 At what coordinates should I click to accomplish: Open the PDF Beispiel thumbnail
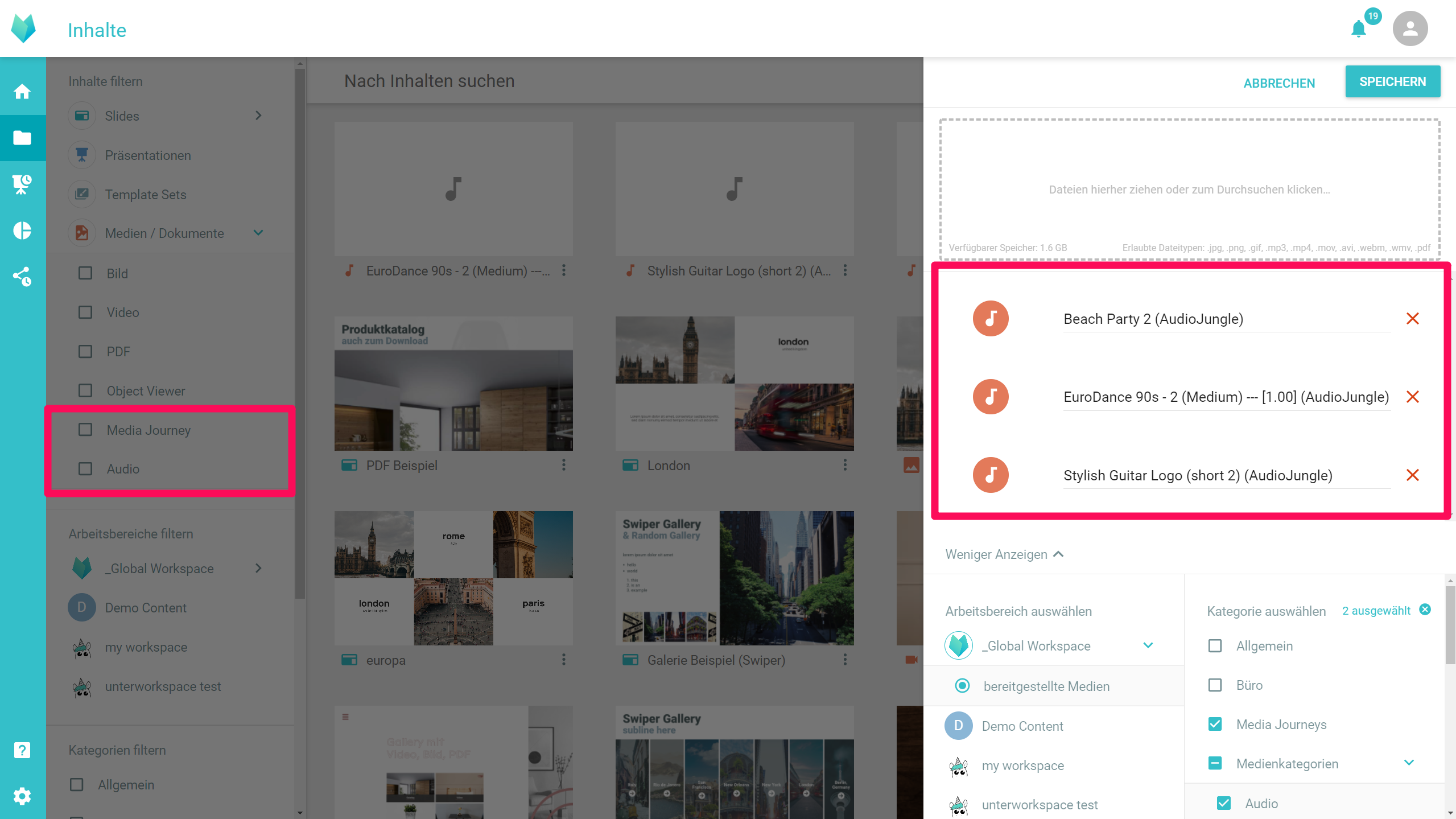453,384
